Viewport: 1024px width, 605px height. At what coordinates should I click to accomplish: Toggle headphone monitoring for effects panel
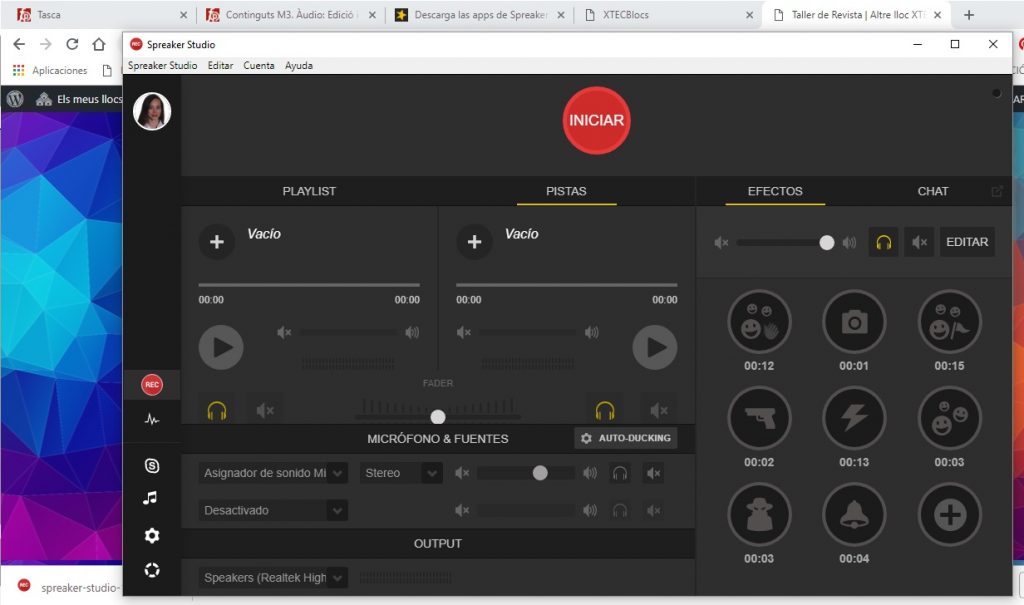tap(883, 242)
